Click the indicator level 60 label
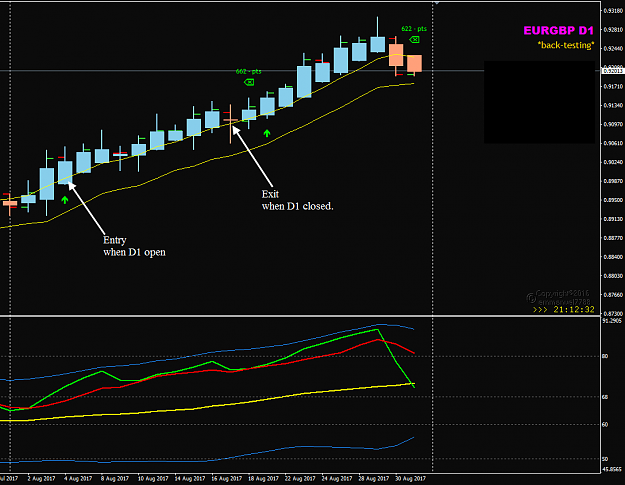This screenshot has height=485, width=625. (x=605, y=424)
